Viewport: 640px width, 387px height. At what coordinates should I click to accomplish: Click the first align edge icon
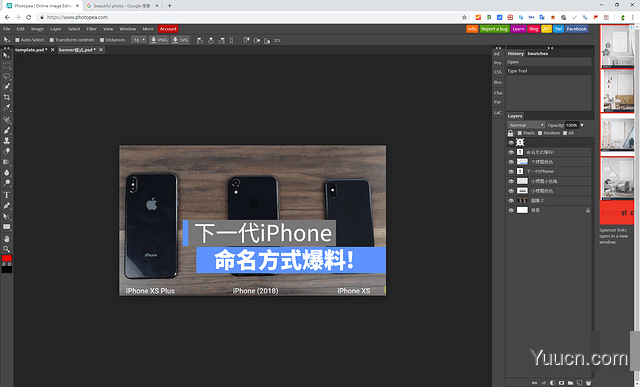click(200, 40)
